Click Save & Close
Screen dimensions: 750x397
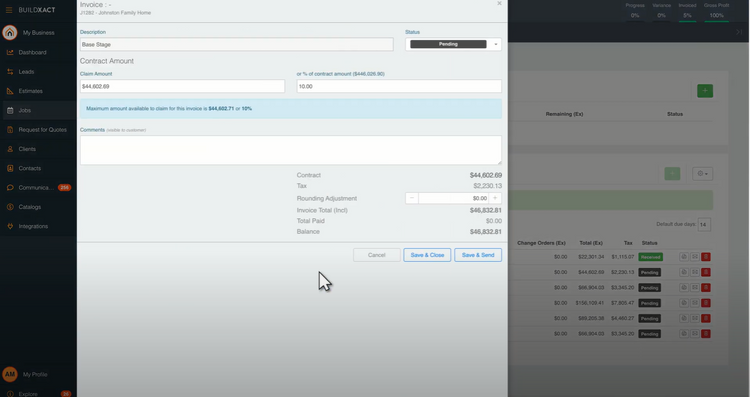(x=427, y=255)
